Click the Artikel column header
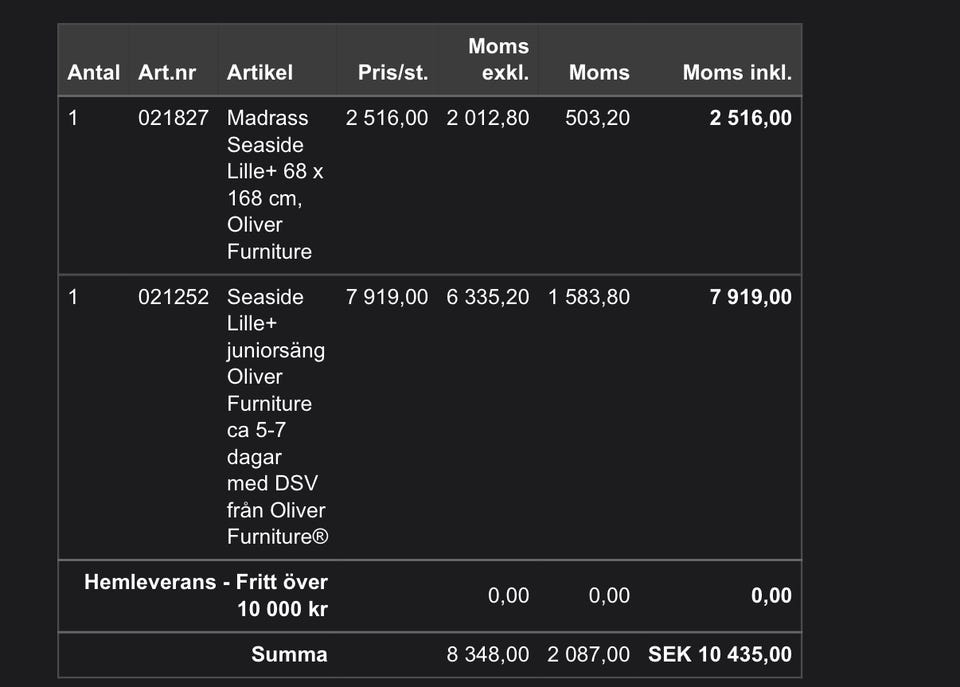 260,73
